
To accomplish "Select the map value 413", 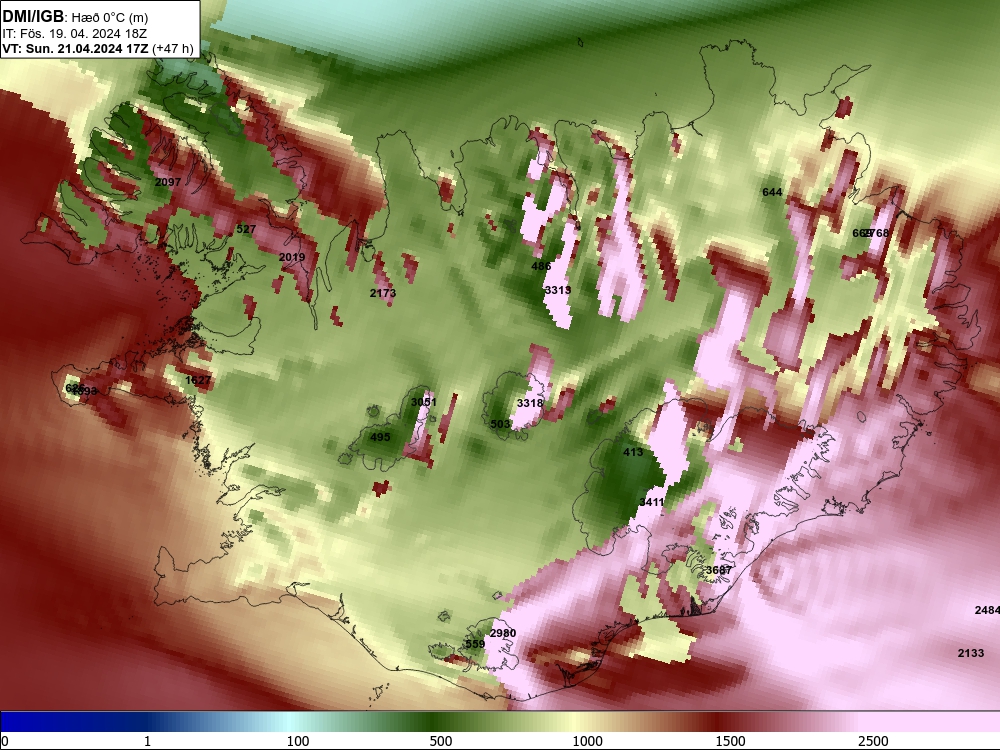I will point(633,452).
